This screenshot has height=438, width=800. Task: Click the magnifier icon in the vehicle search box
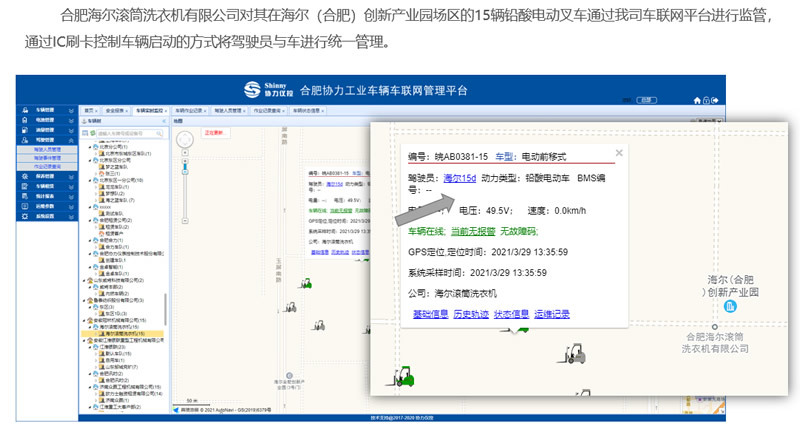pyautogui.click(x=159, y=133)
